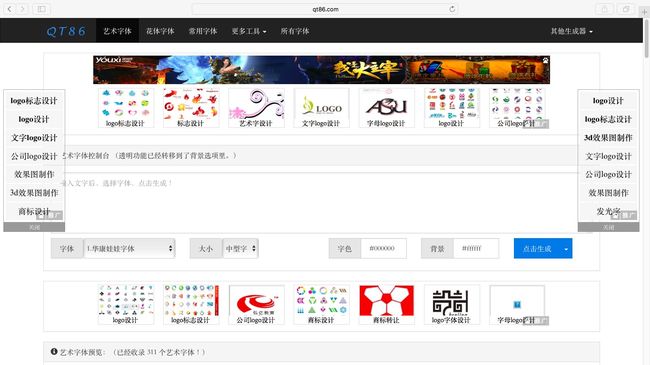650x365 pixels.
Task: Open the QT86 site logo
Action: [x=66, y=31]
